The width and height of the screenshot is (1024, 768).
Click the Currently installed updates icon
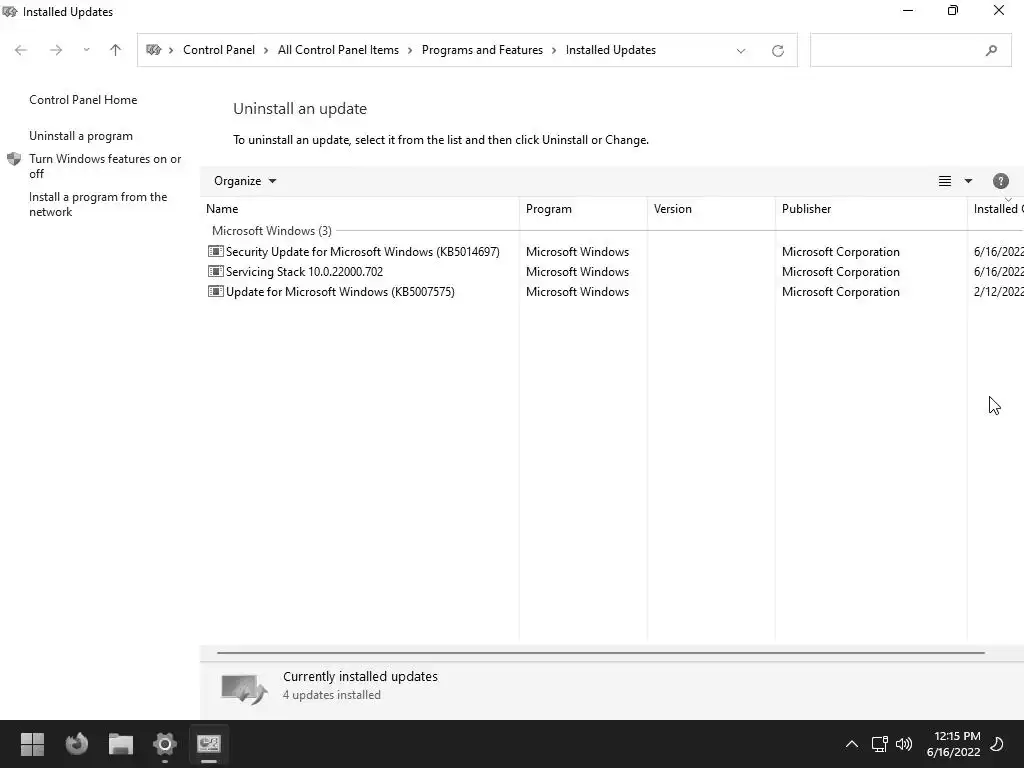pos(244,688)
